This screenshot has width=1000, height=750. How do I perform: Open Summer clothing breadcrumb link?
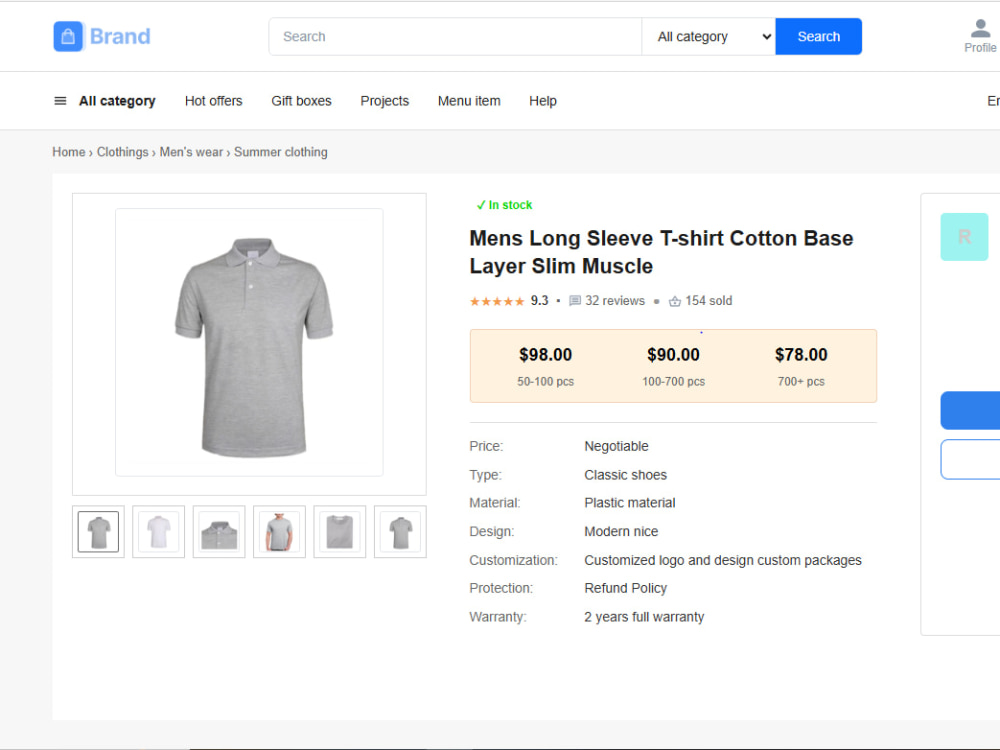281,152
